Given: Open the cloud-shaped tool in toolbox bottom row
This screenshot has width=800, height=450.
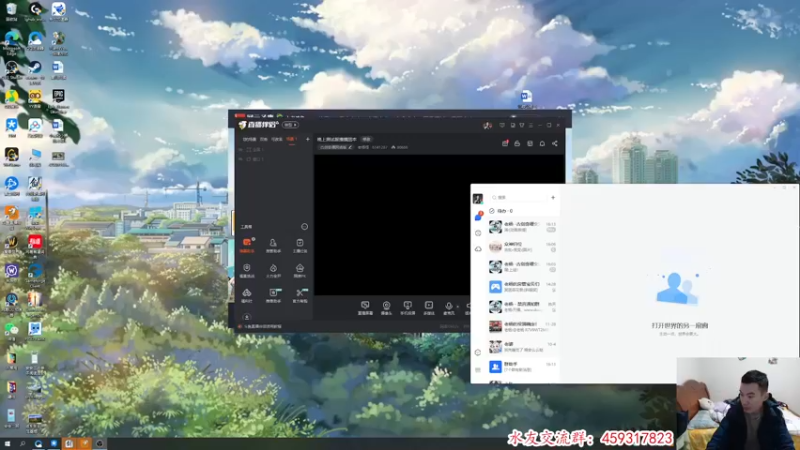Looking at the screenshot, I should click(x=247, y=295).
